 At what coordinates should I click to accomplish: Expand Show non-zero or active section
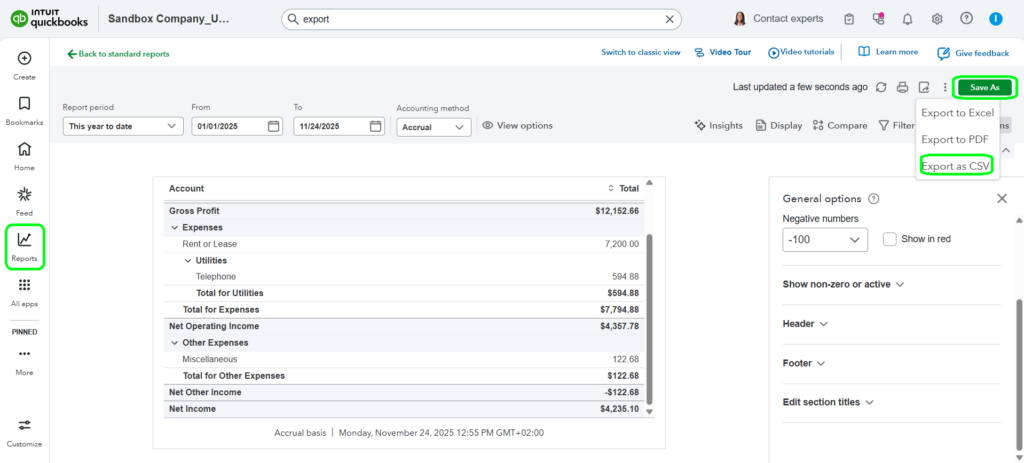click(x=843, y=285)
